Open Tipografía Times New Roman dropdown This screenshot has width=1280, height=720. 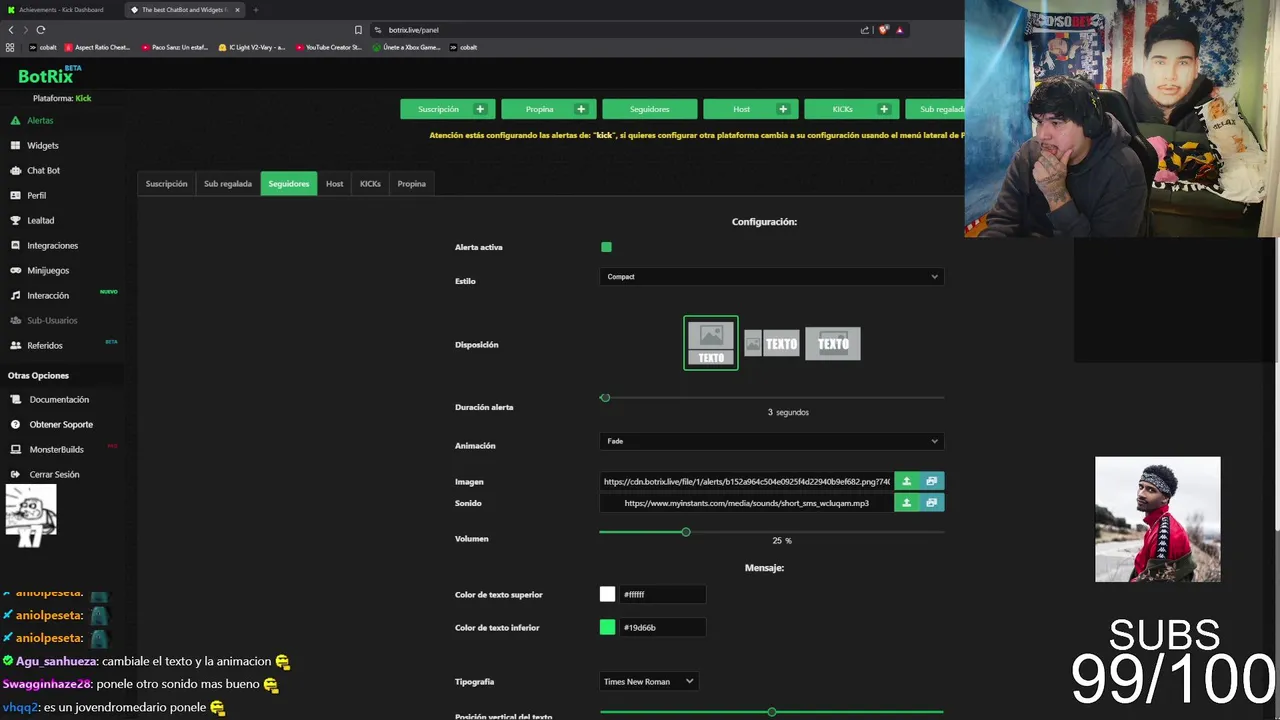tap(648, 681)
